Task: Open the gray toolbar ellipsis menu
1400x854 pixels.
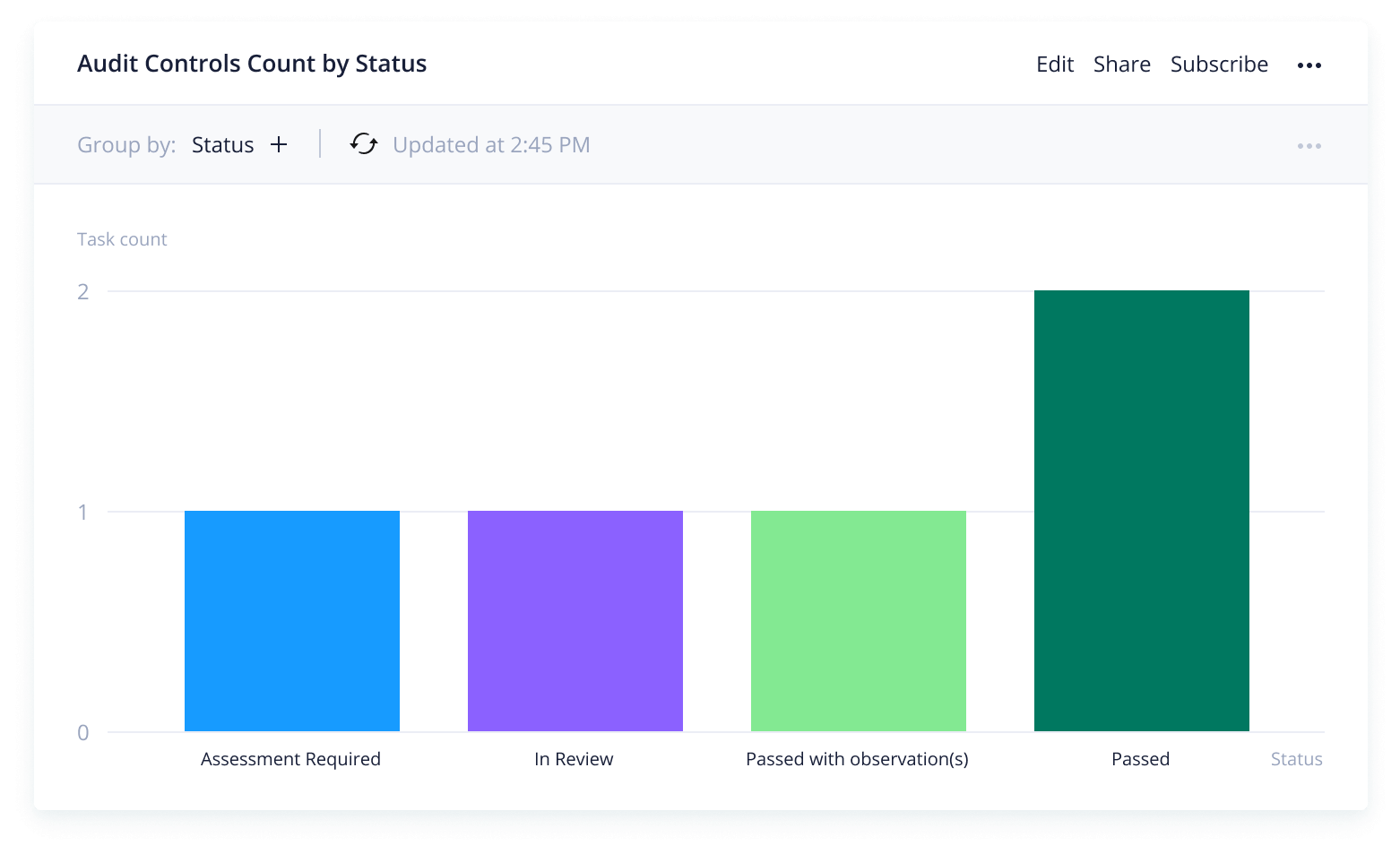Action: [1309, 146]
